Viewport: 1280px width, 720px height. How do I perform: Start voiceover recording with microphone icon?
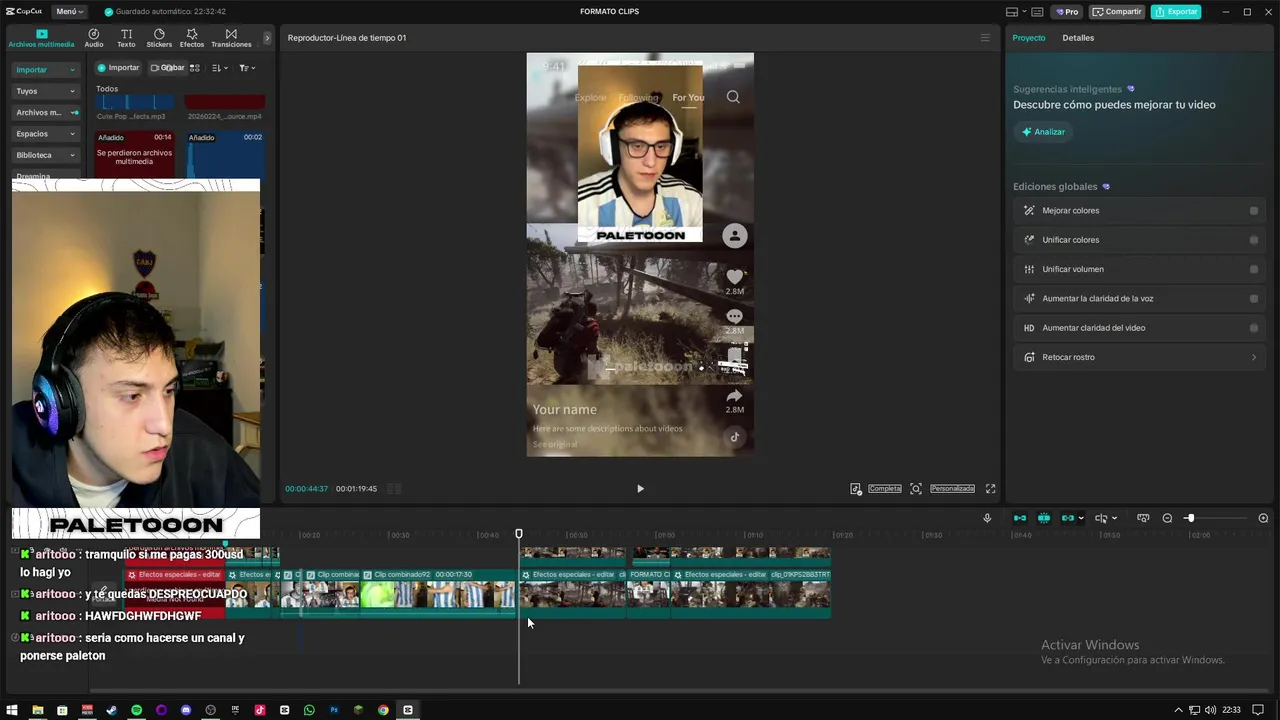coord(987,518)
